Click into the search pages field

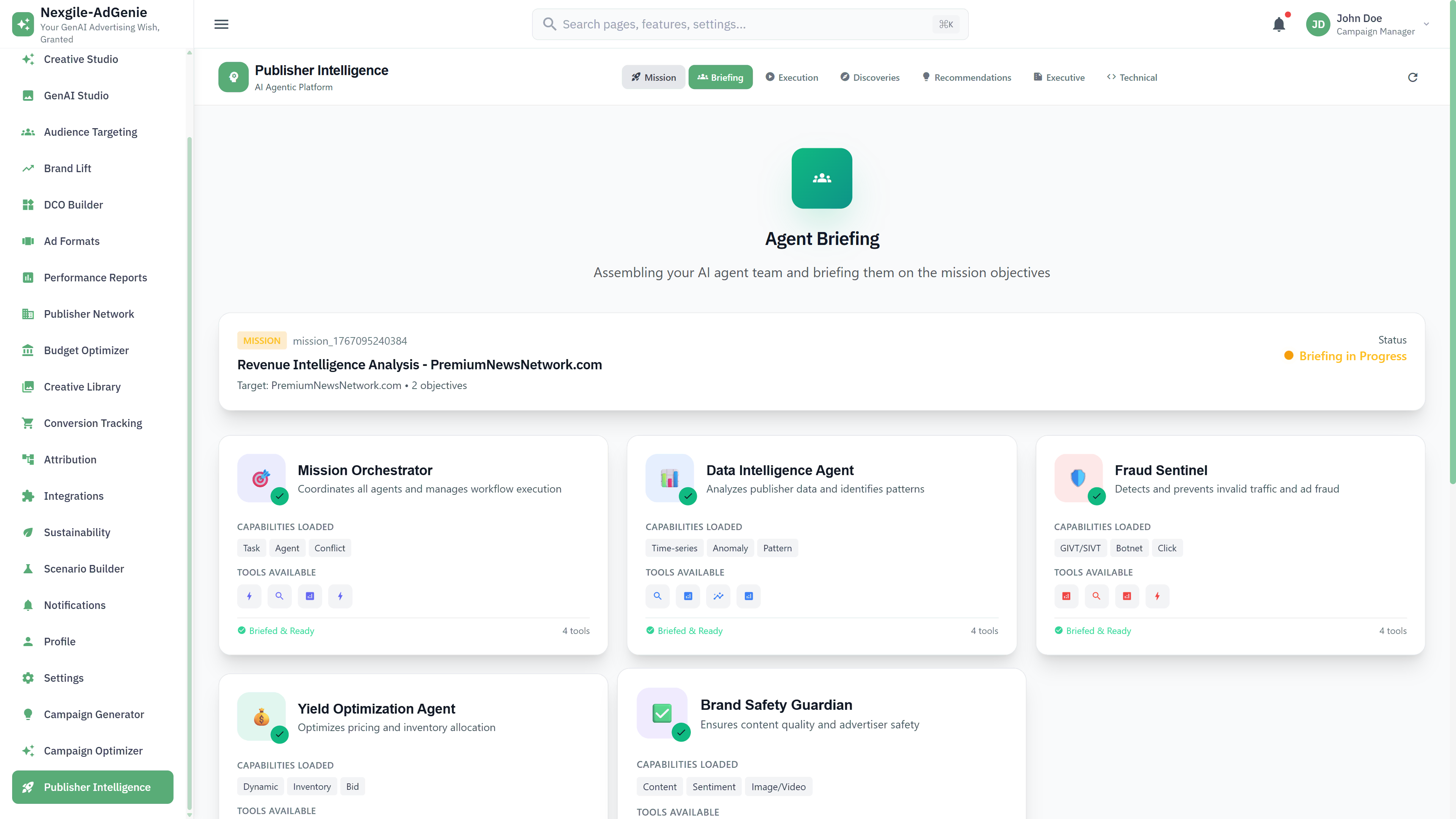pos(735,24)
